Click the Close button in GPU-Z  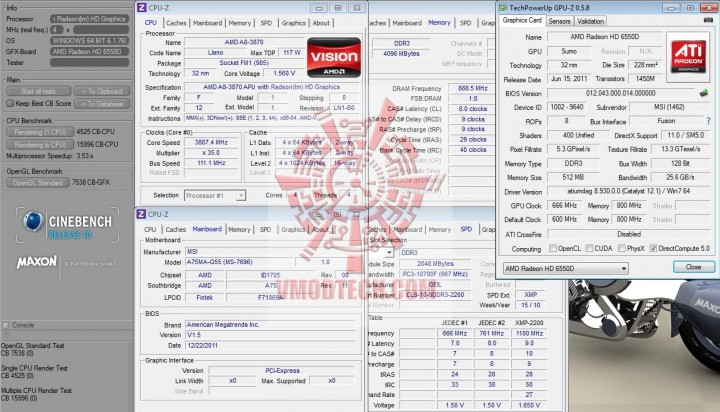coord(694,267)
